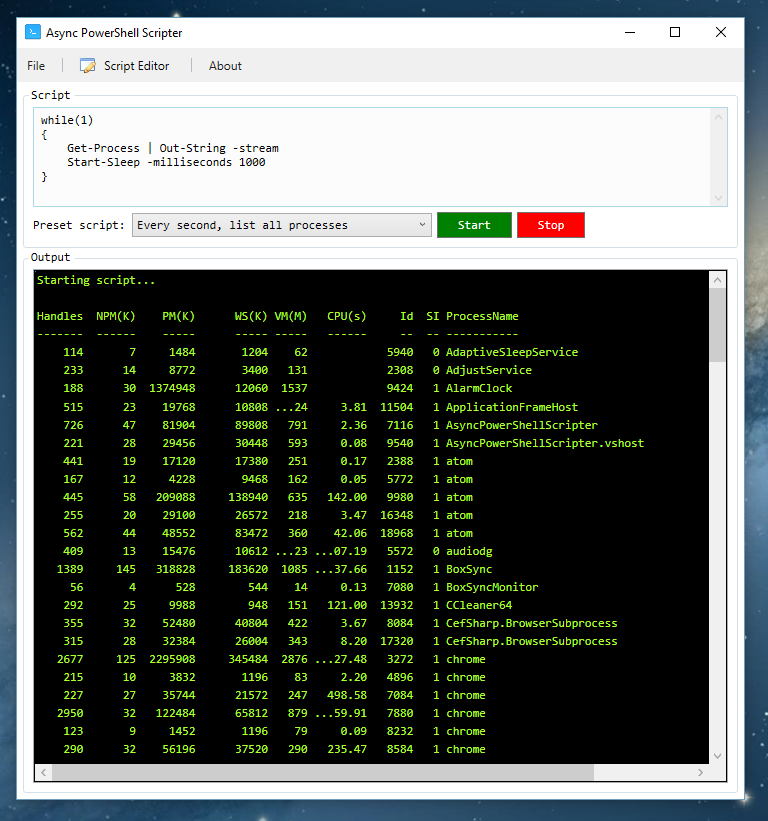Click the AdjustService process name

[x=489, y=370]
